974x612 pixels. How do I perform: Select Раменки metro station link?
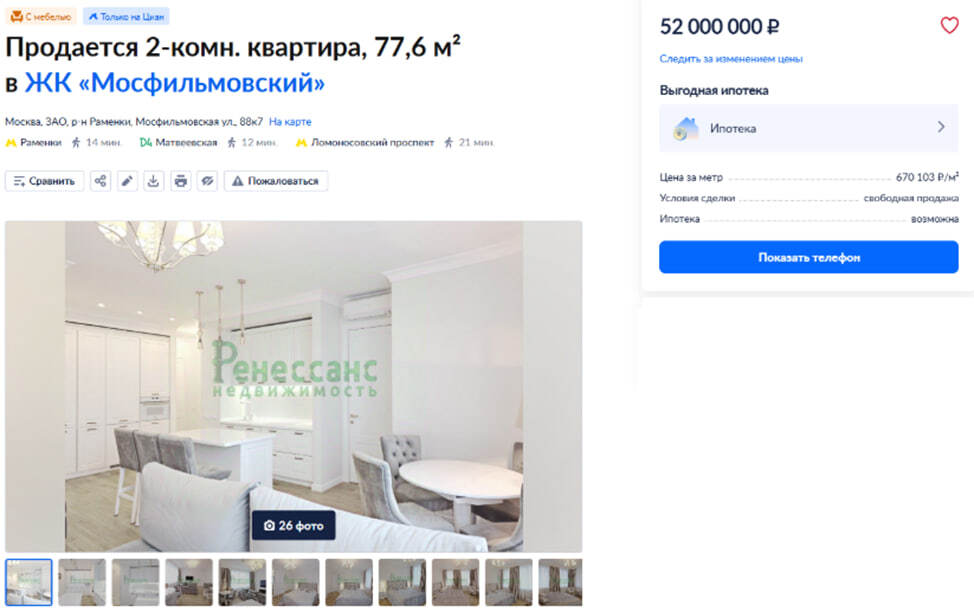pyautogui.click(x=41, y=142)
